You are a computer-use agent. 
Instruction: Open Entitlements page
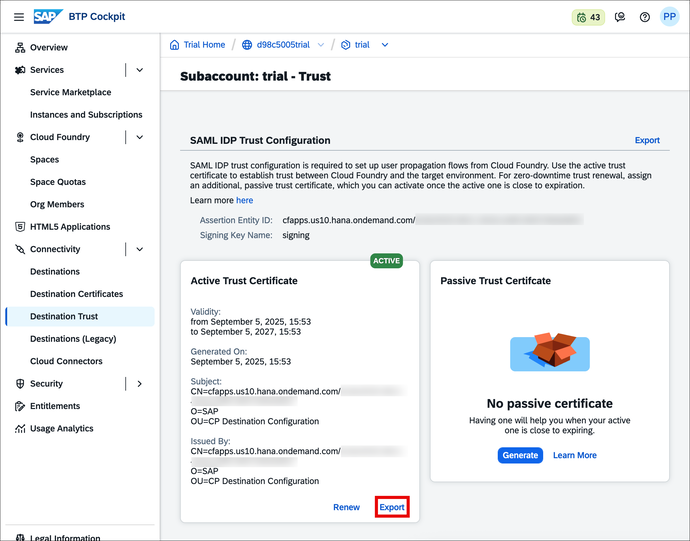[55, 406]
